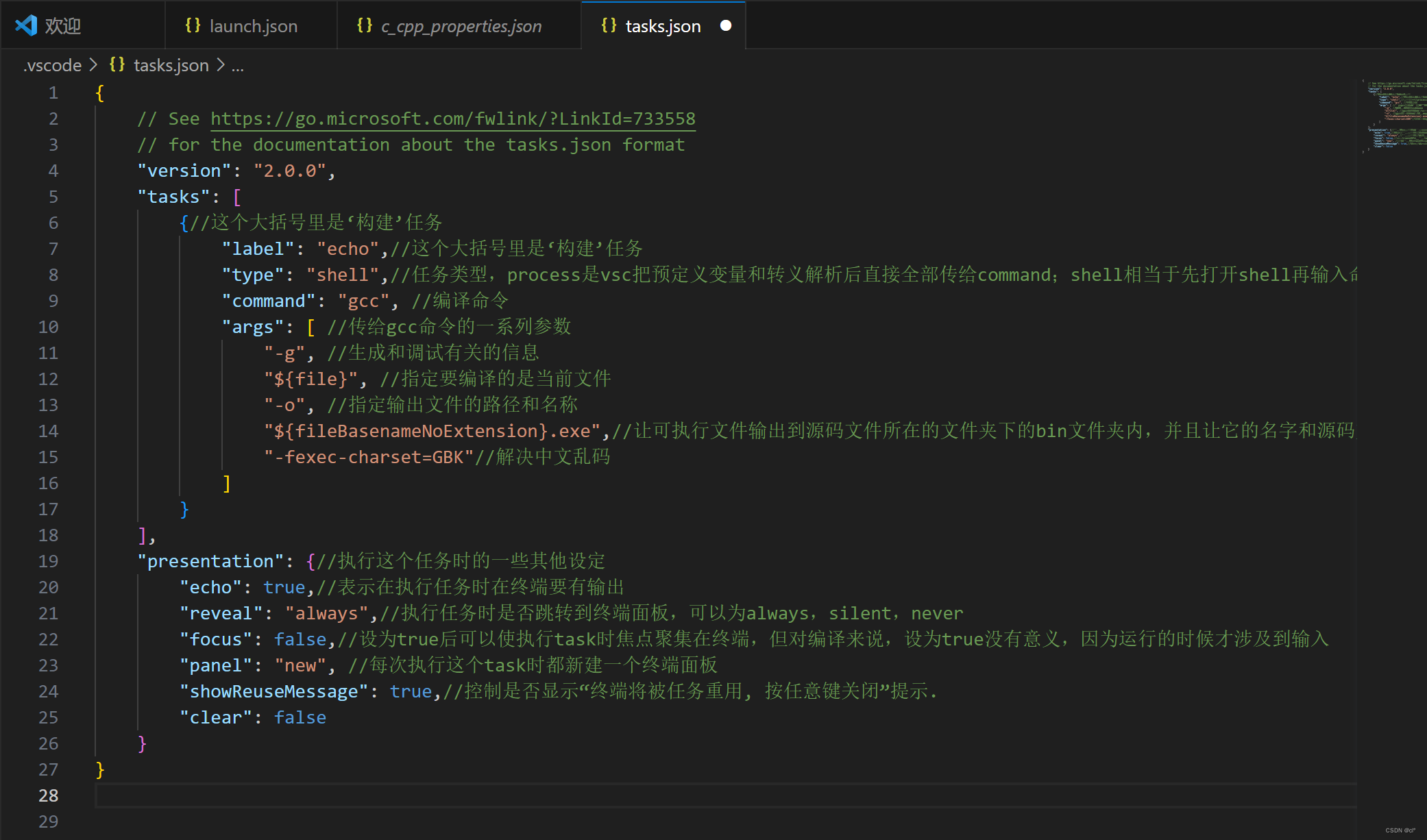This screenshot has width=1427, height=840.
Task: Click the "showReuseMessage" property name
Action: tap(273, 691)
